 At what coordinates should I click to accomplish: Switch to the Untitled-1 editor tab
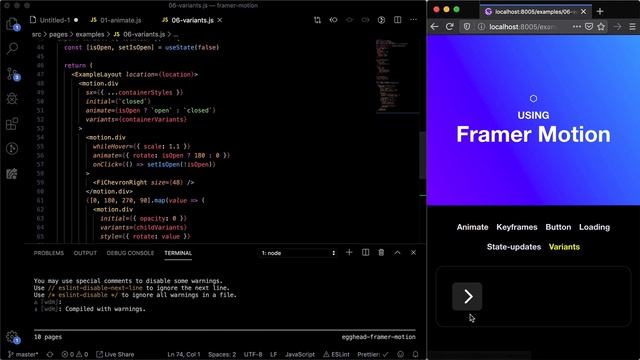(x=55, y=20)
